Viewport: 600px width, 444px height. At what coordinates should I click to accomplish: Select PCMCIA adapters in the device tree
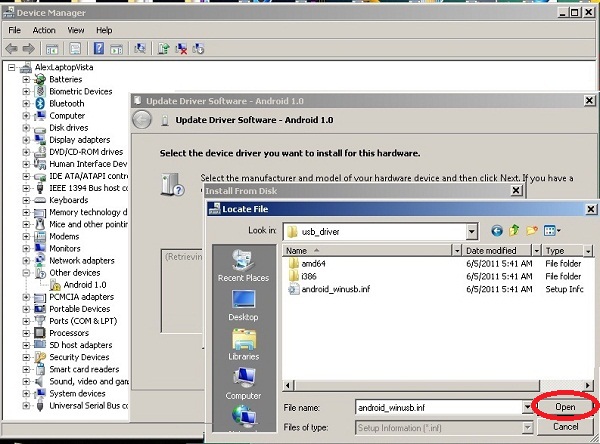(82, 297)
